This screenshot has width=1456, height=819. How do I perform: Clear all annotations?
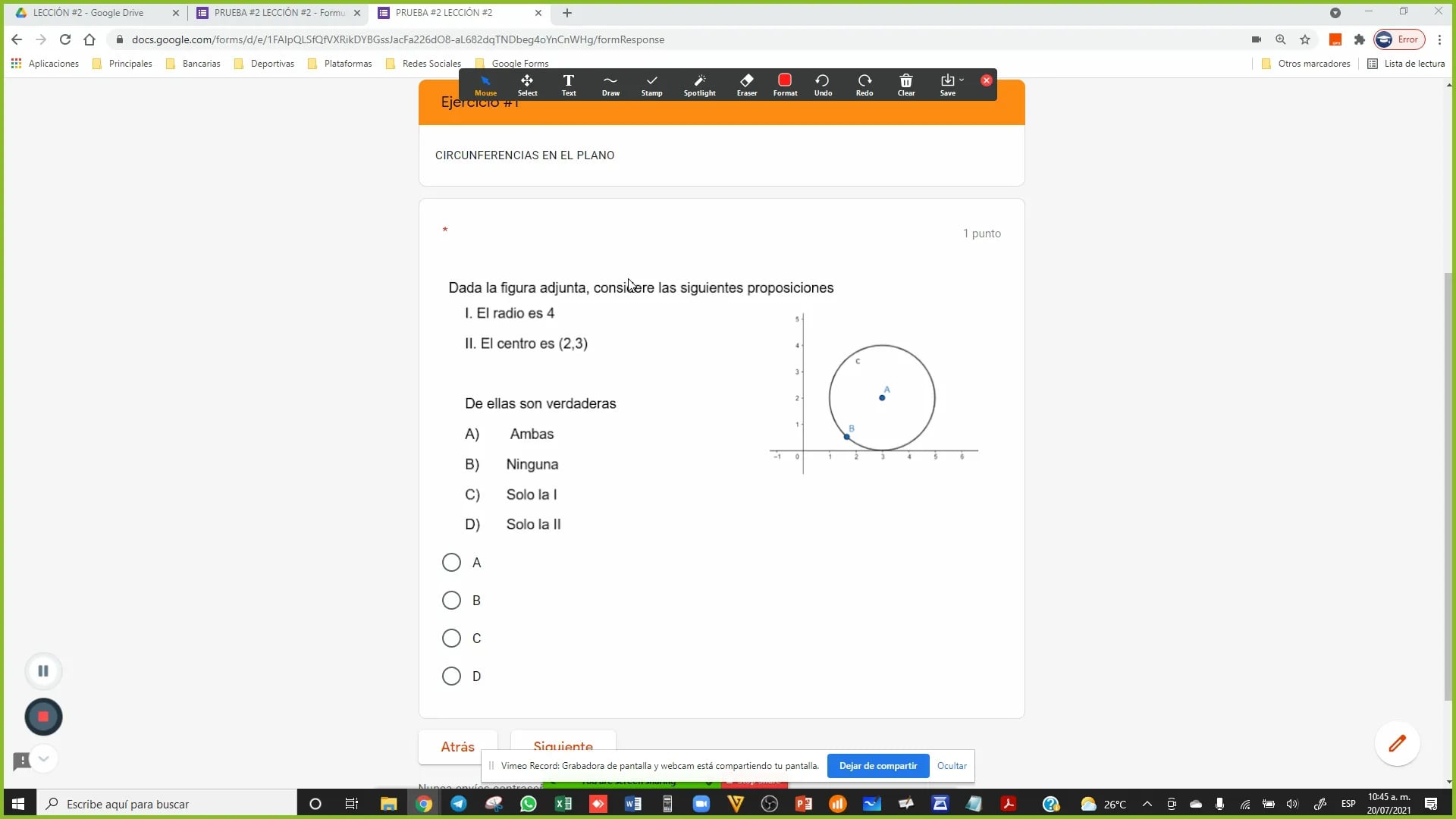906,85
